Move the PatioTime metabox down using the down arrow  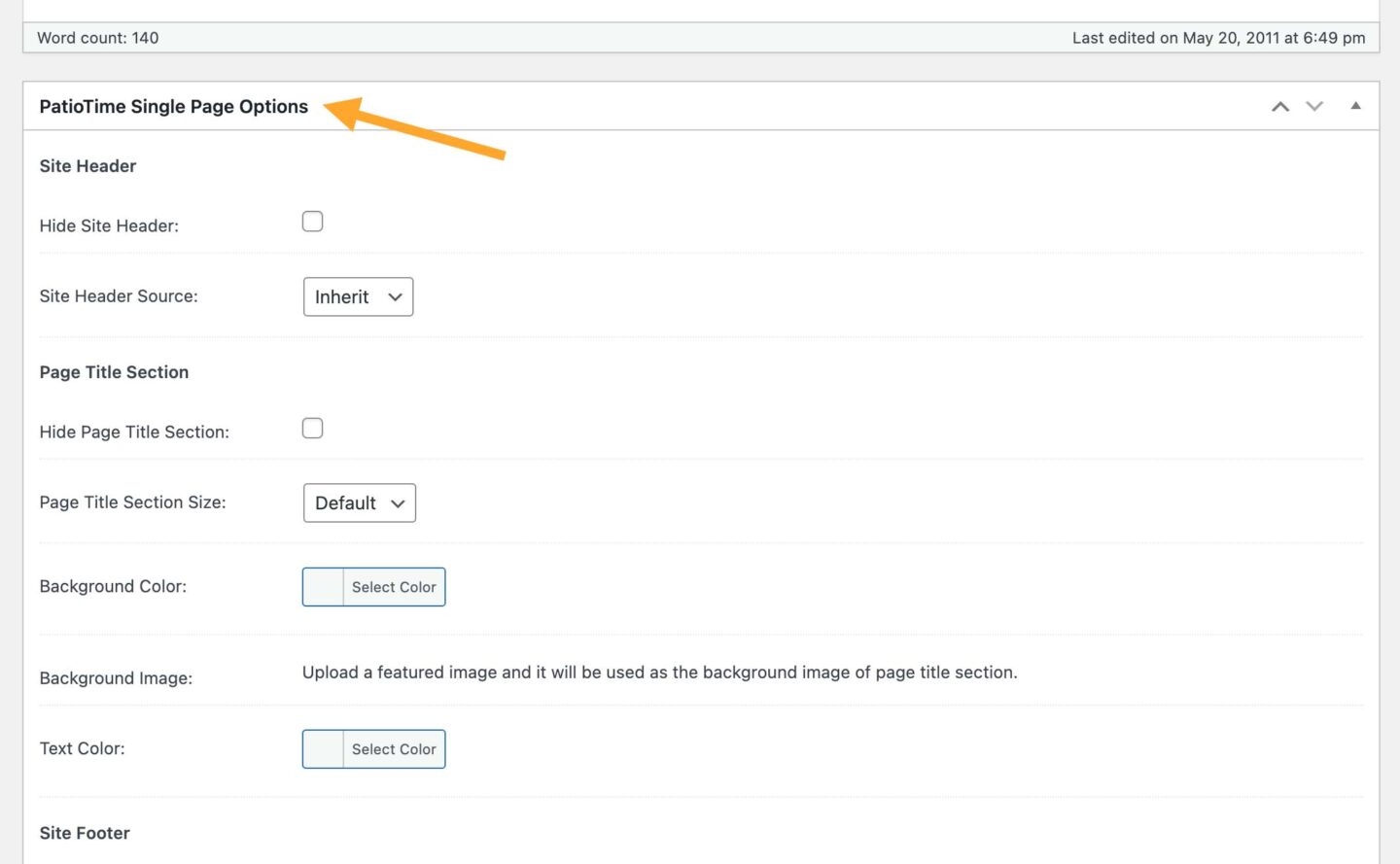pos(1313,106)
